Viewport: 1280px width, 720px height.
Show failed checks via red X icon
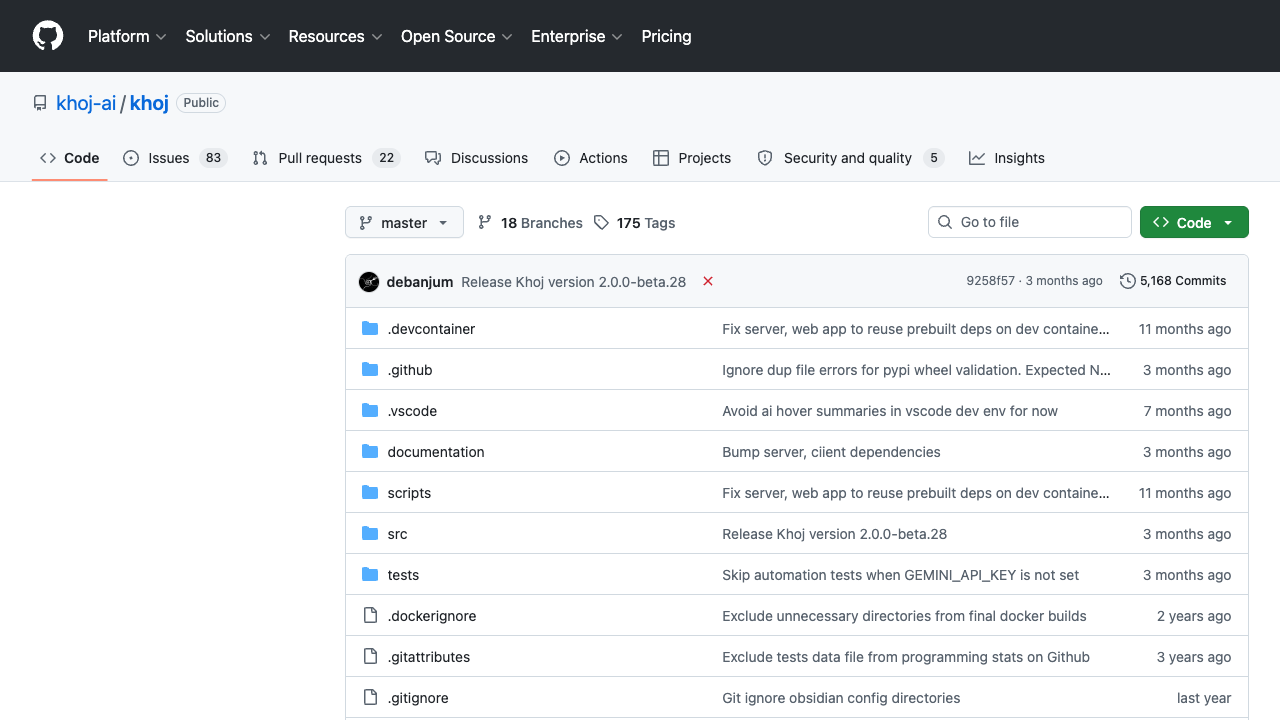coord(708,281)
